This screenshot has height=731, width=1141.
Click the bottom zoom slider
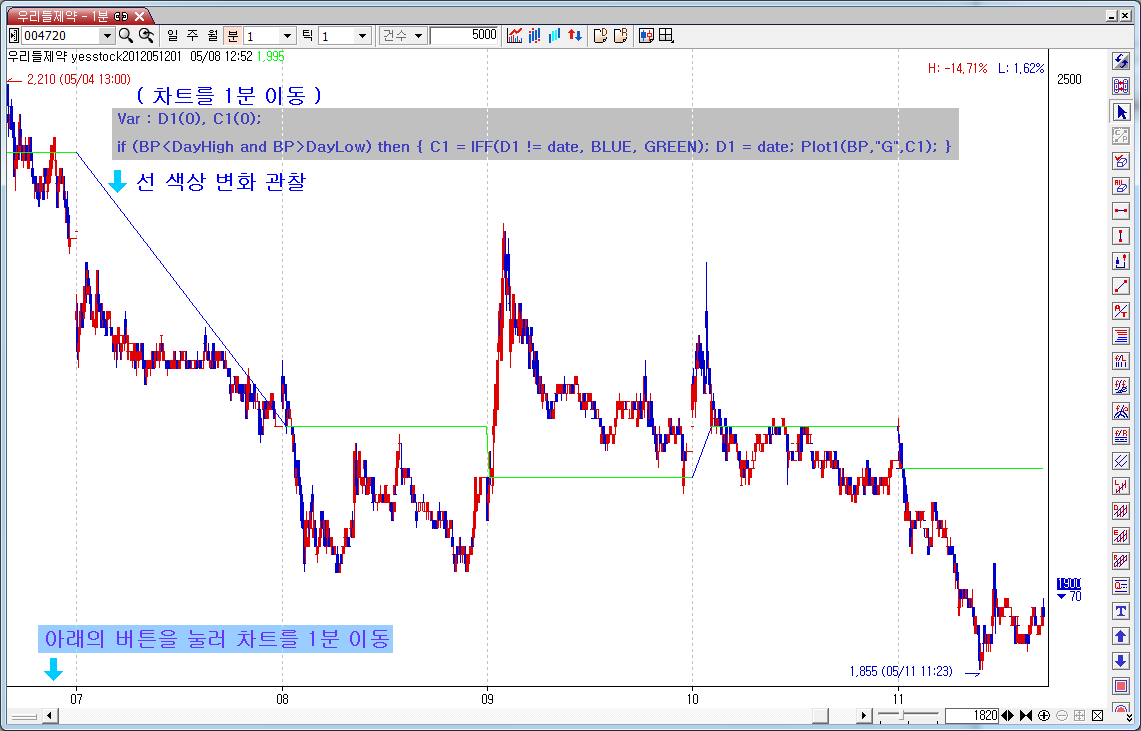pos(907,715)
